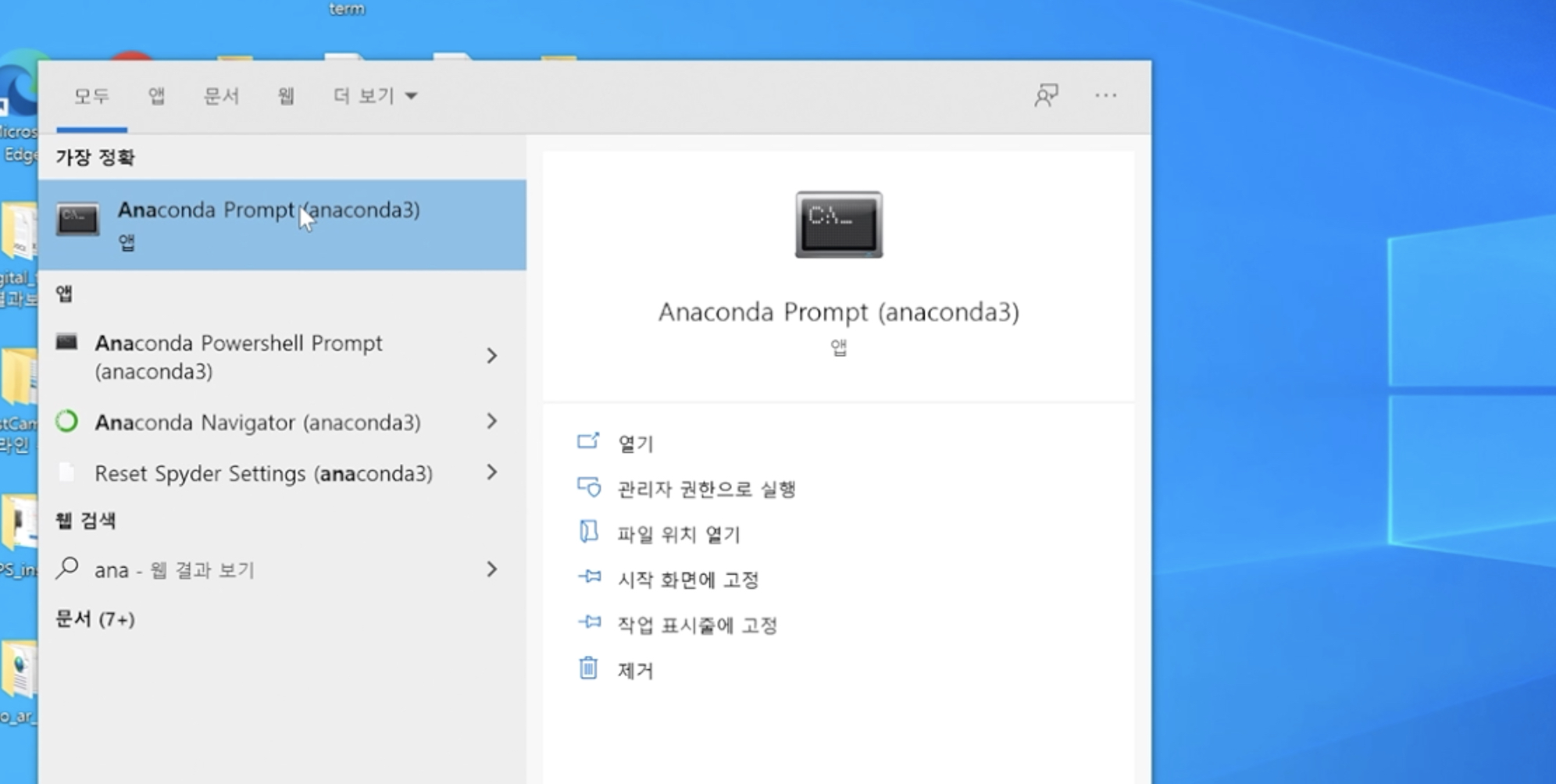Select Anaconda Prompt (anaconda3) best match
Viewport: 1556px width, 784px height.
[282, 225]
